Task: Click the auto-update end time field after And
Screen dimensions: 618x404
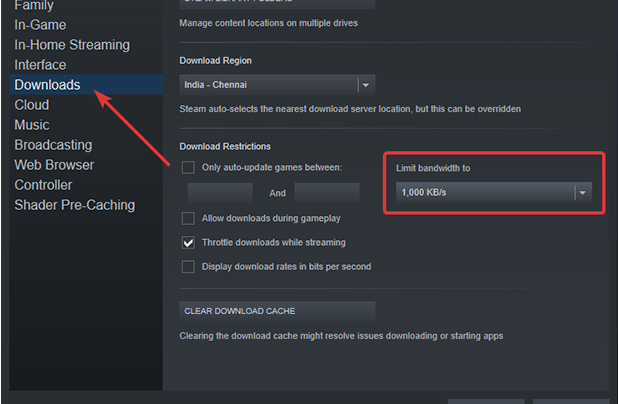Action: 327,193
